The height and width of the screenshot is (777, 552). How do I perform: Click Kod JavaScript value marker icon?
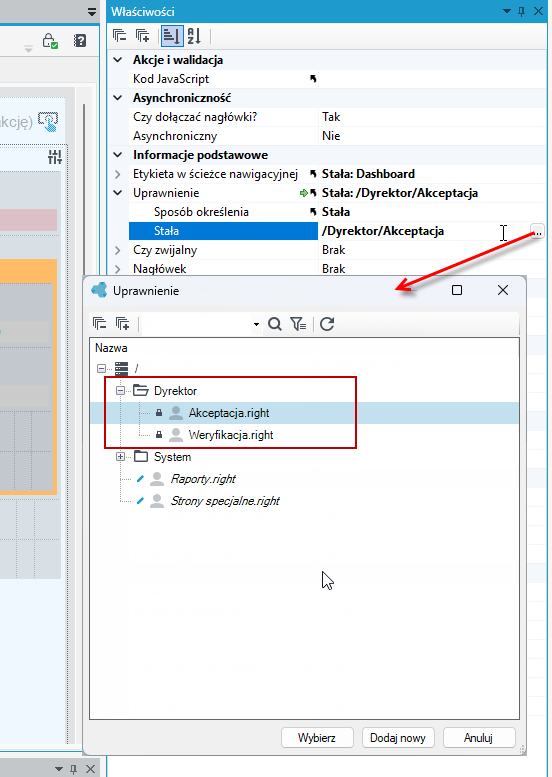(x=313, y=79)
